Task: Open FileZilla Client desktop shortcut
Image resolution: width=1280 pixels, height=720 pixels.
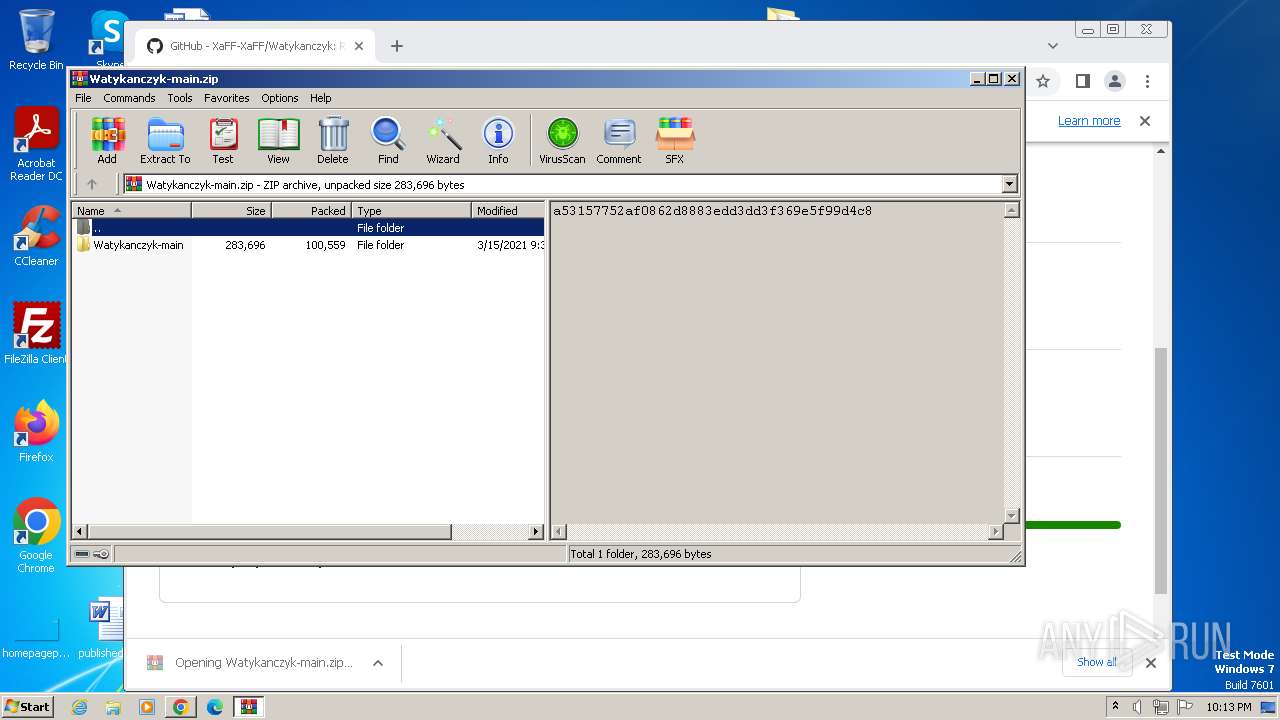Action: coord(36,334)
